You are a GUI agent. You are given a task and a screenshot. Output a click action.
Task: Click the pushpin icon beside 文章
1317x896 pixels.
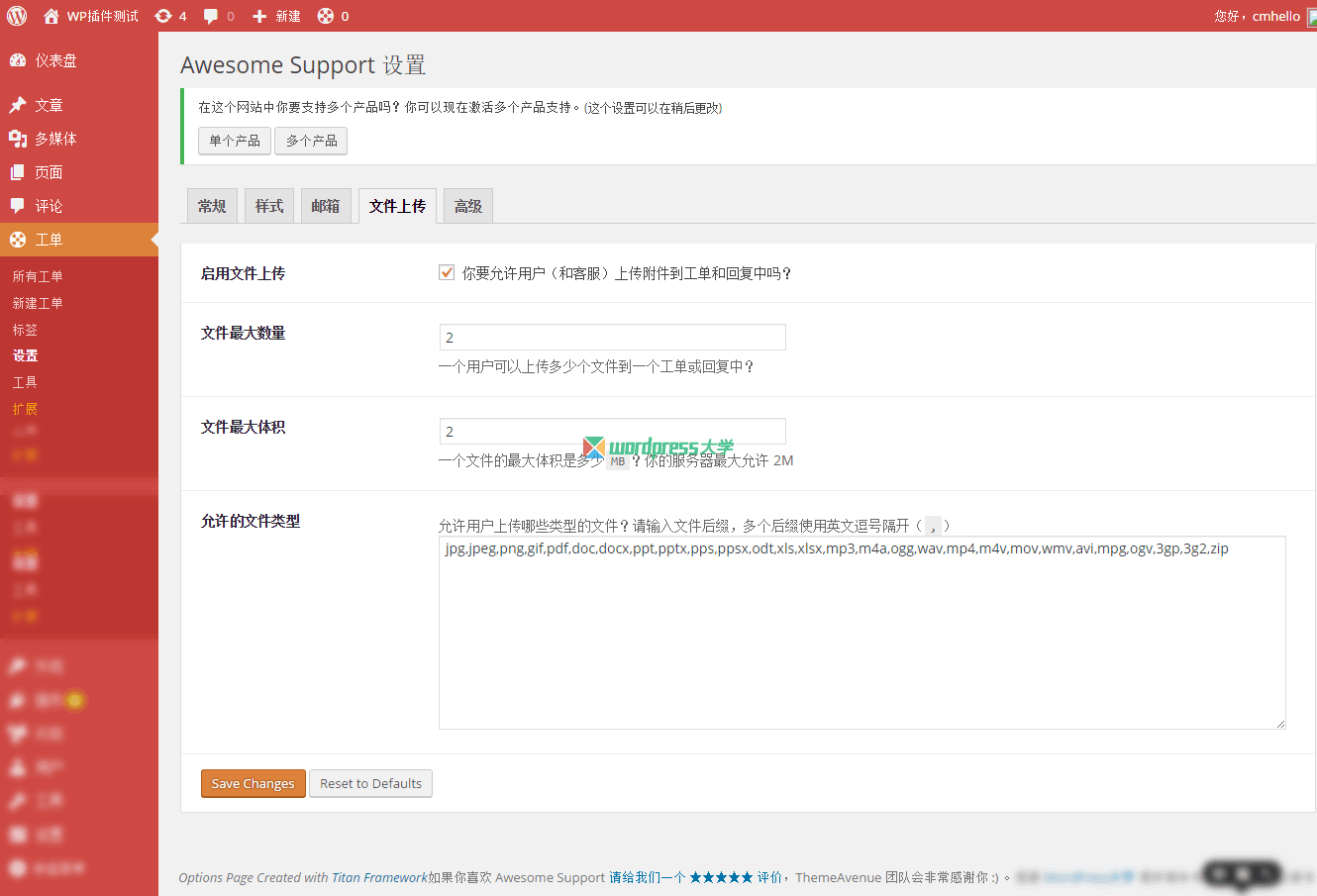(x=18, y=105)
